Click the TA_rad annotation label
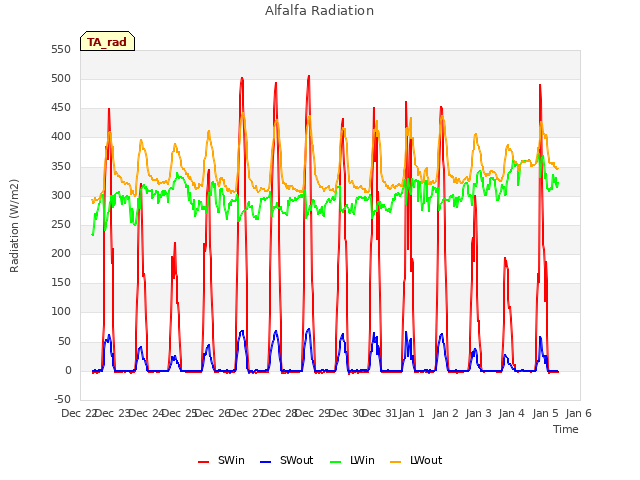Image resolution: width=640 pixels, height=480 pixels. pyautogui.click(x=107, y=42)
